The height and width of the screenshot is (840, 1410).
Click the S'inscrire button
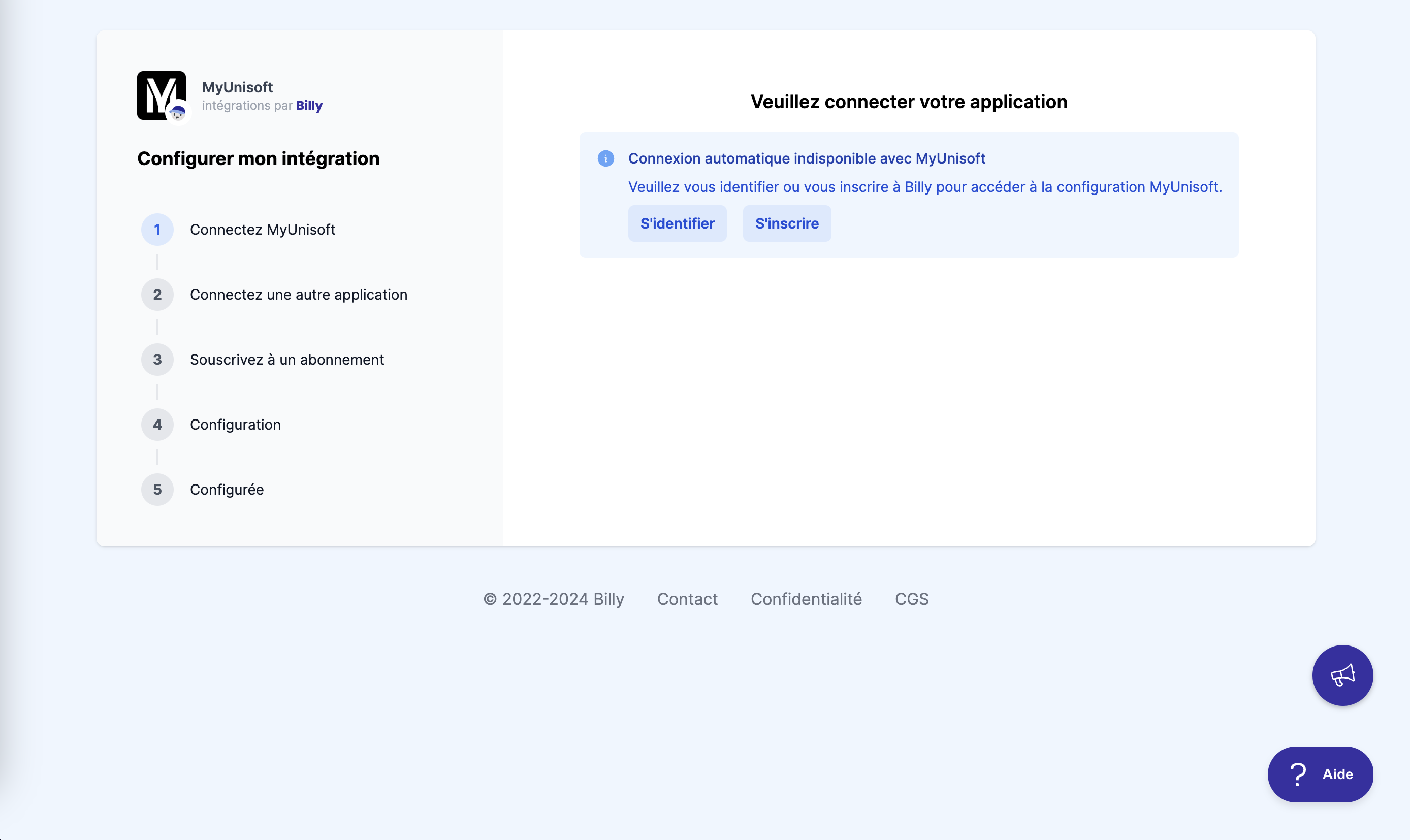[787, 223]
